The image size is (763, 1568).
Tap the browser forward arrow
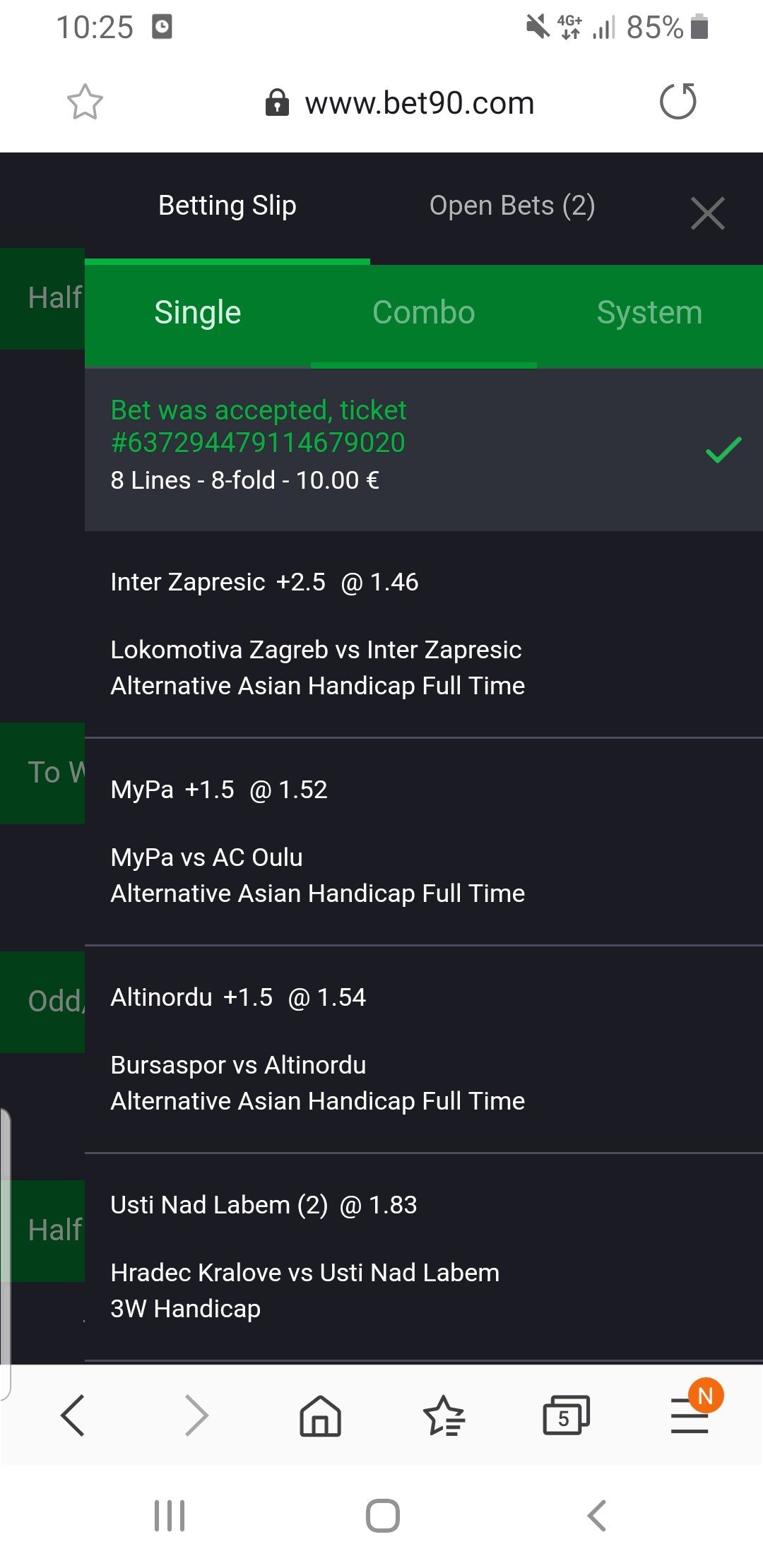coord(196,1415)
